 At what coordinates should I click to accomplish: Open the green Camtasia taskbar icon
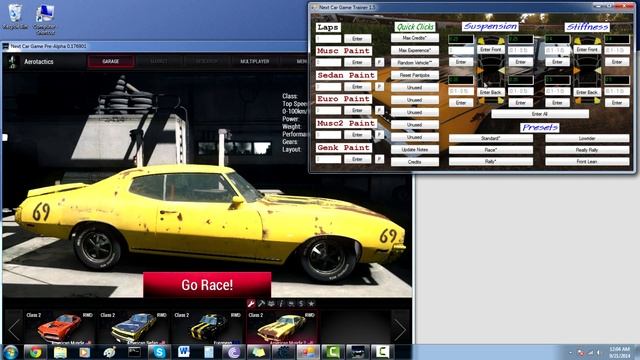332,352
